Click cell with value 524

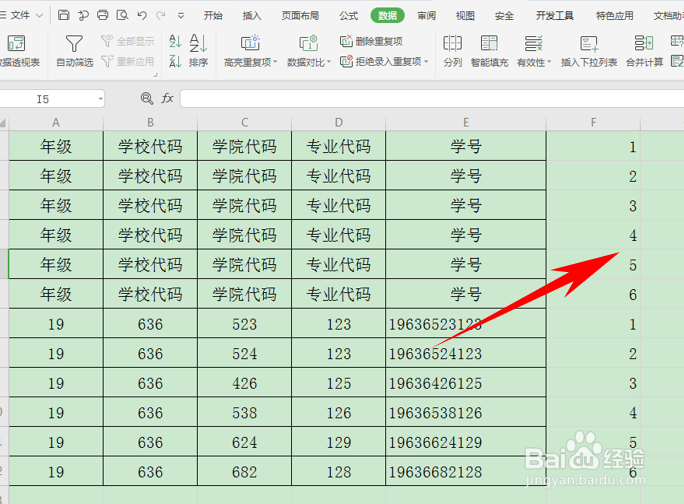coord(244,353)
